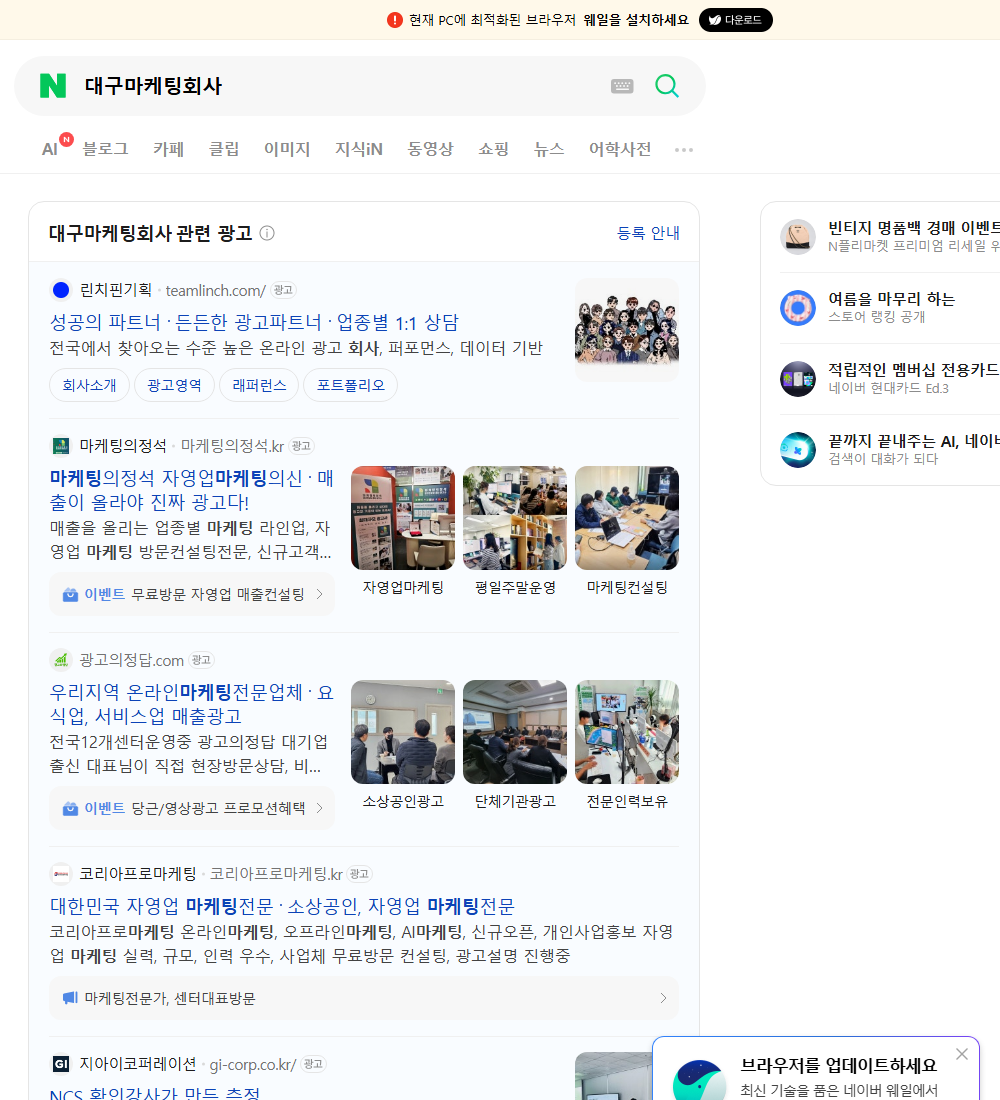1000x1100 pixels.
Task: Expand more search tabs with the ellipsis
Action: pos(684,149)
